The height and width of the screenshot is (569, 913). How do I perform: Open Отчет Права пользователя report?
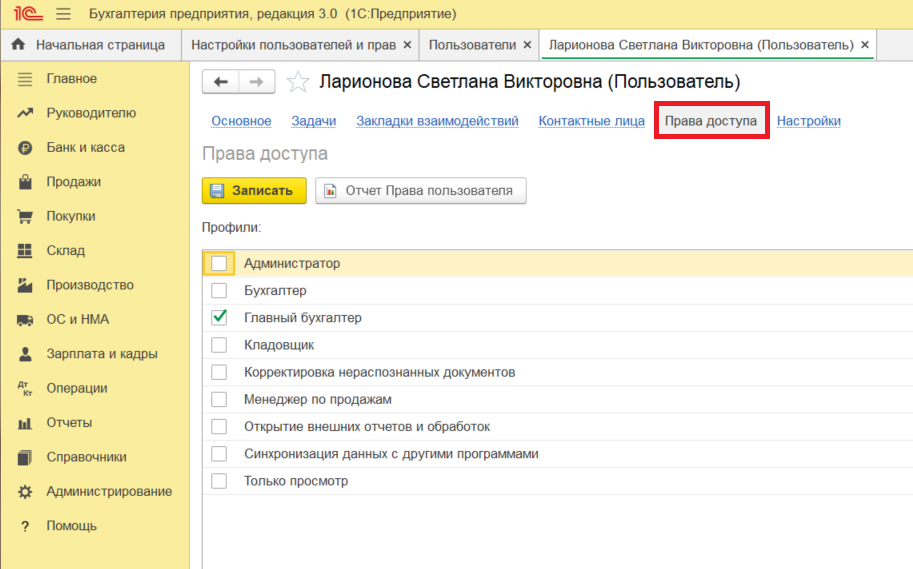click(420, 191)
